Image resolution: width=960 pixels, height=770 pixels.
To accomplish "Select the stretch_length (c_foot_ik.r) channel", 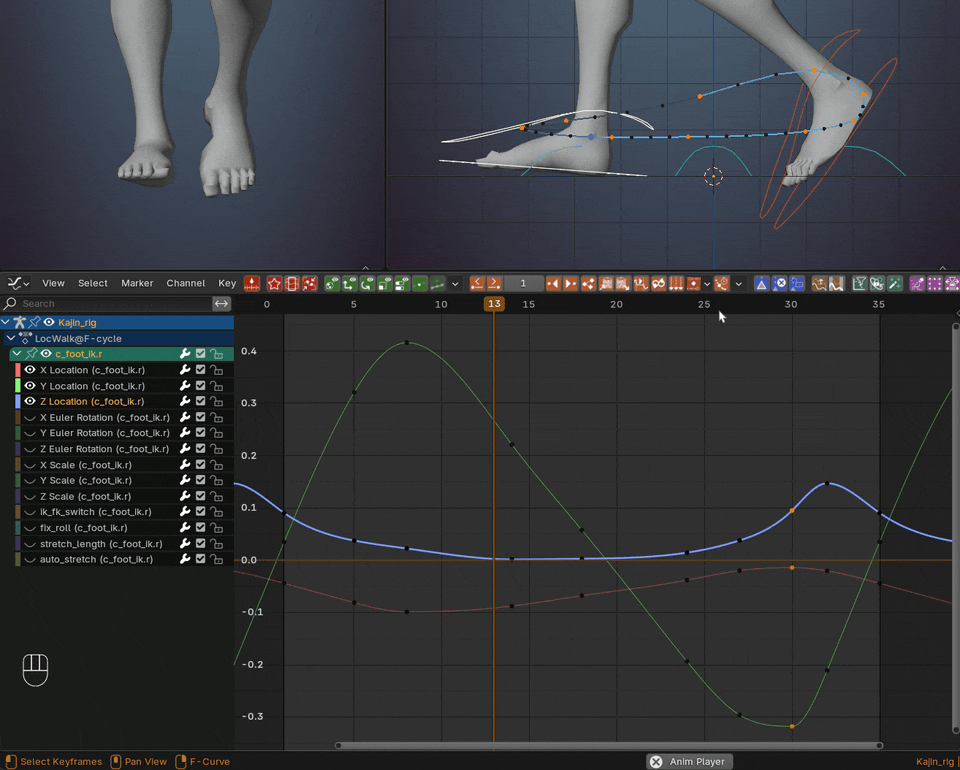I will coord(101,544).
